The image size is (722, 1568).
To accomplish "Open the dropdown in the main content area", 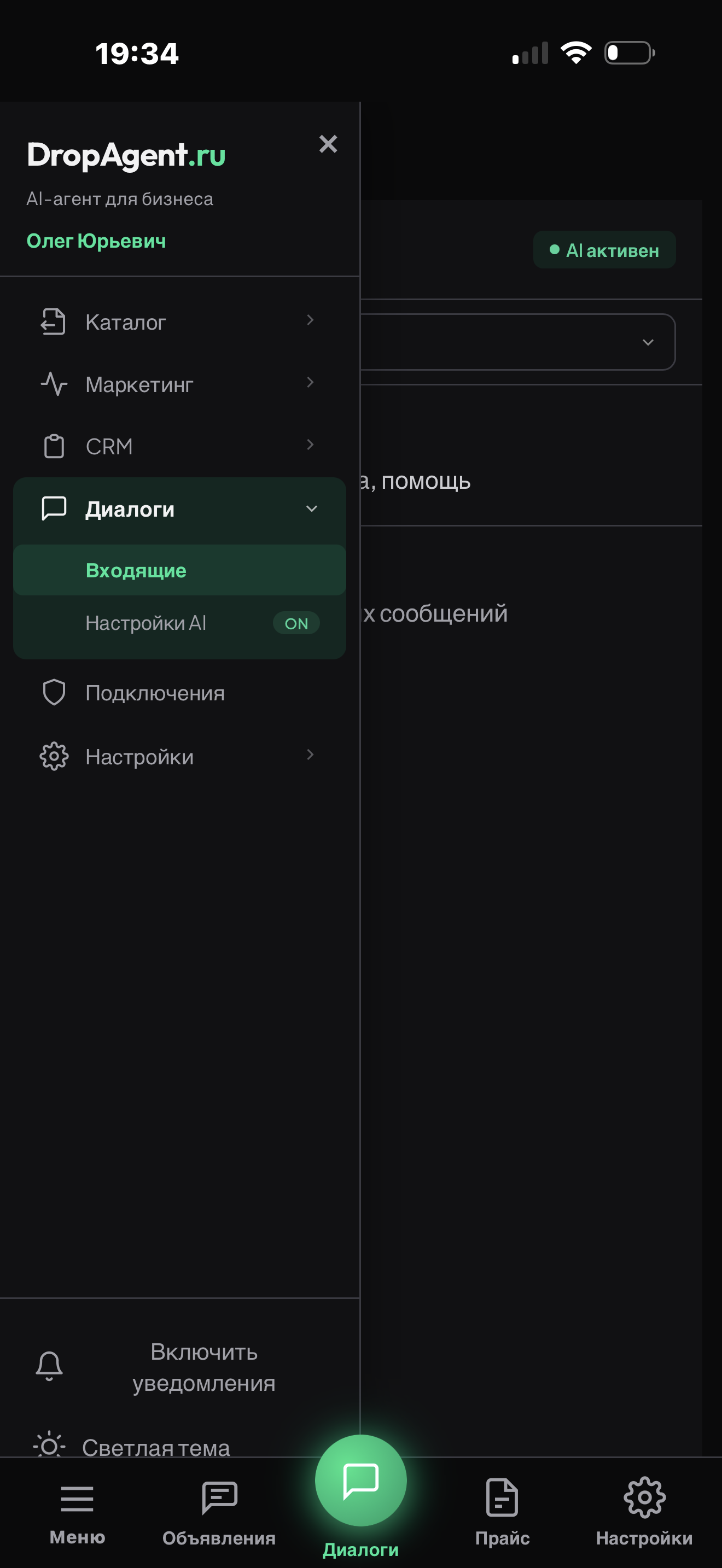I will pos(648,342).
